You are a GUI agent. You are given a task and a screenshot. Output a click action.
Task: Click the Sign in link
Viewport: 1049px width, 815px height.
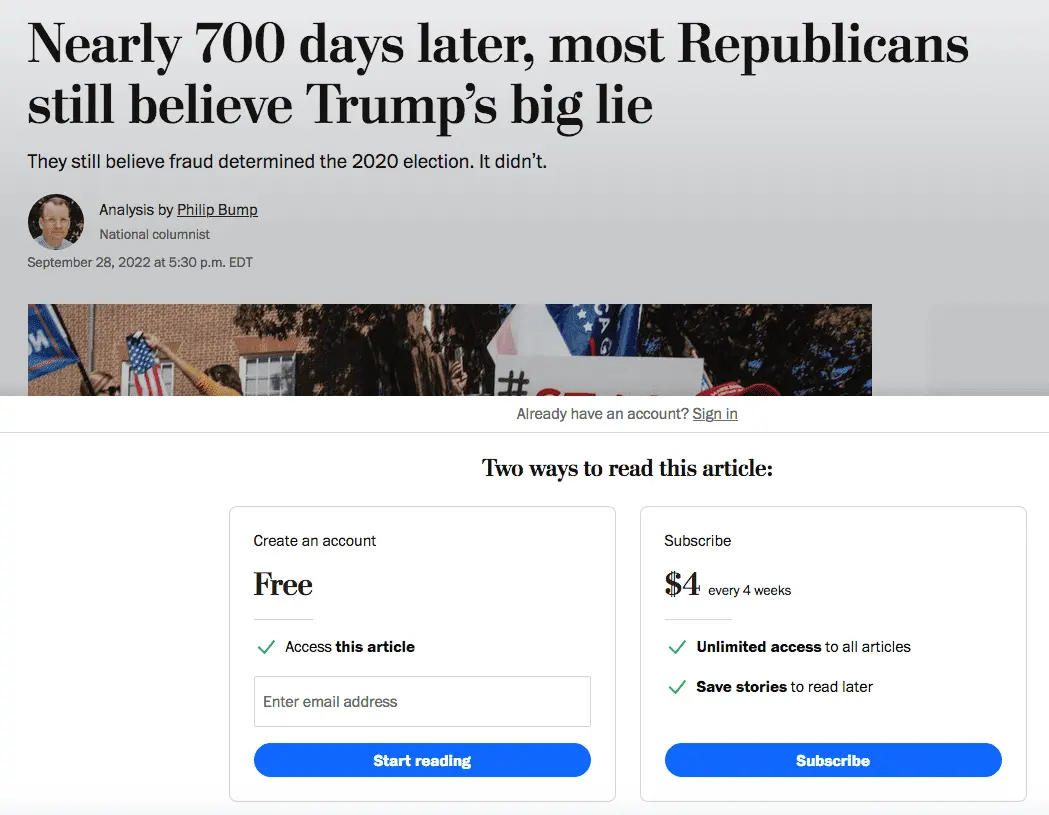point(715,414)
